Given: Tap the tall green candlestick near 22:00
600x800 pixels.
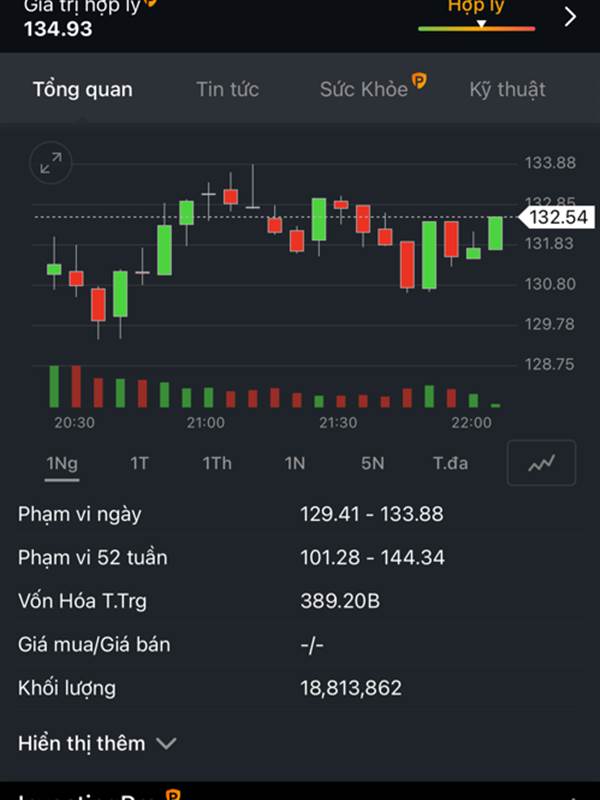Looking at the screenshot, I should point(429,255).
